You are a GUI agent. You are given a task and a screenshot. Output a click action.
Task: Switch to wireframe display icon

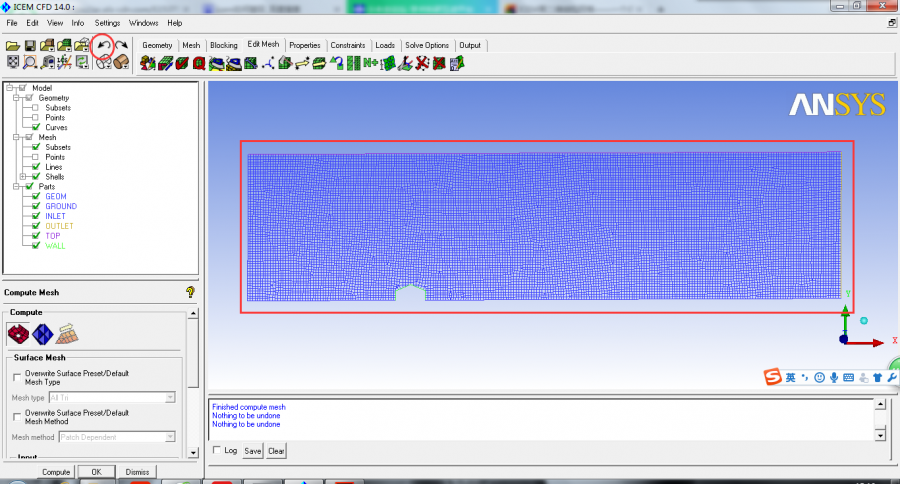pos(103,63)
